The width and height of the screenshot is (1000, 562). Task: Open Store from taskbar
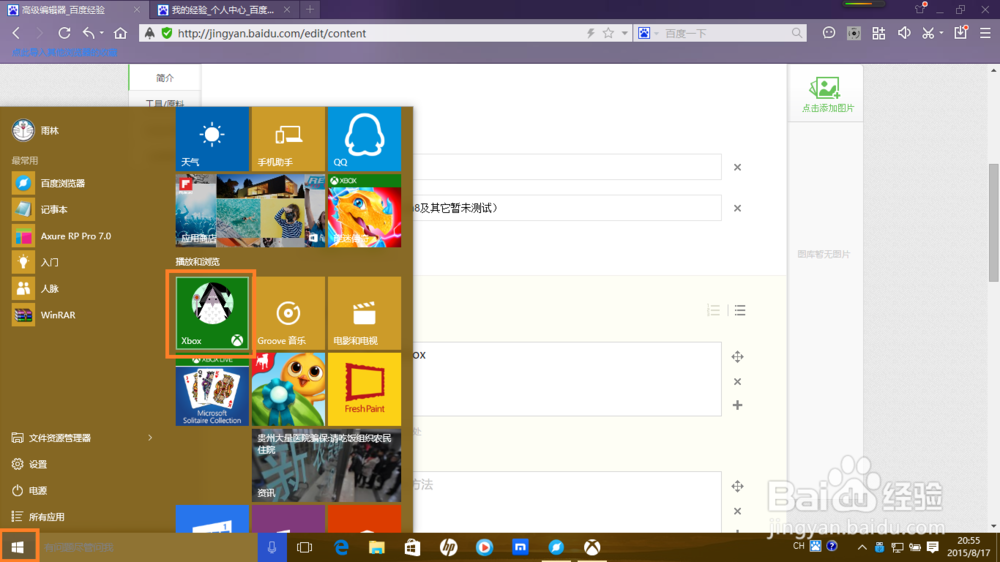pyautogui.click(x=413, y=547)
